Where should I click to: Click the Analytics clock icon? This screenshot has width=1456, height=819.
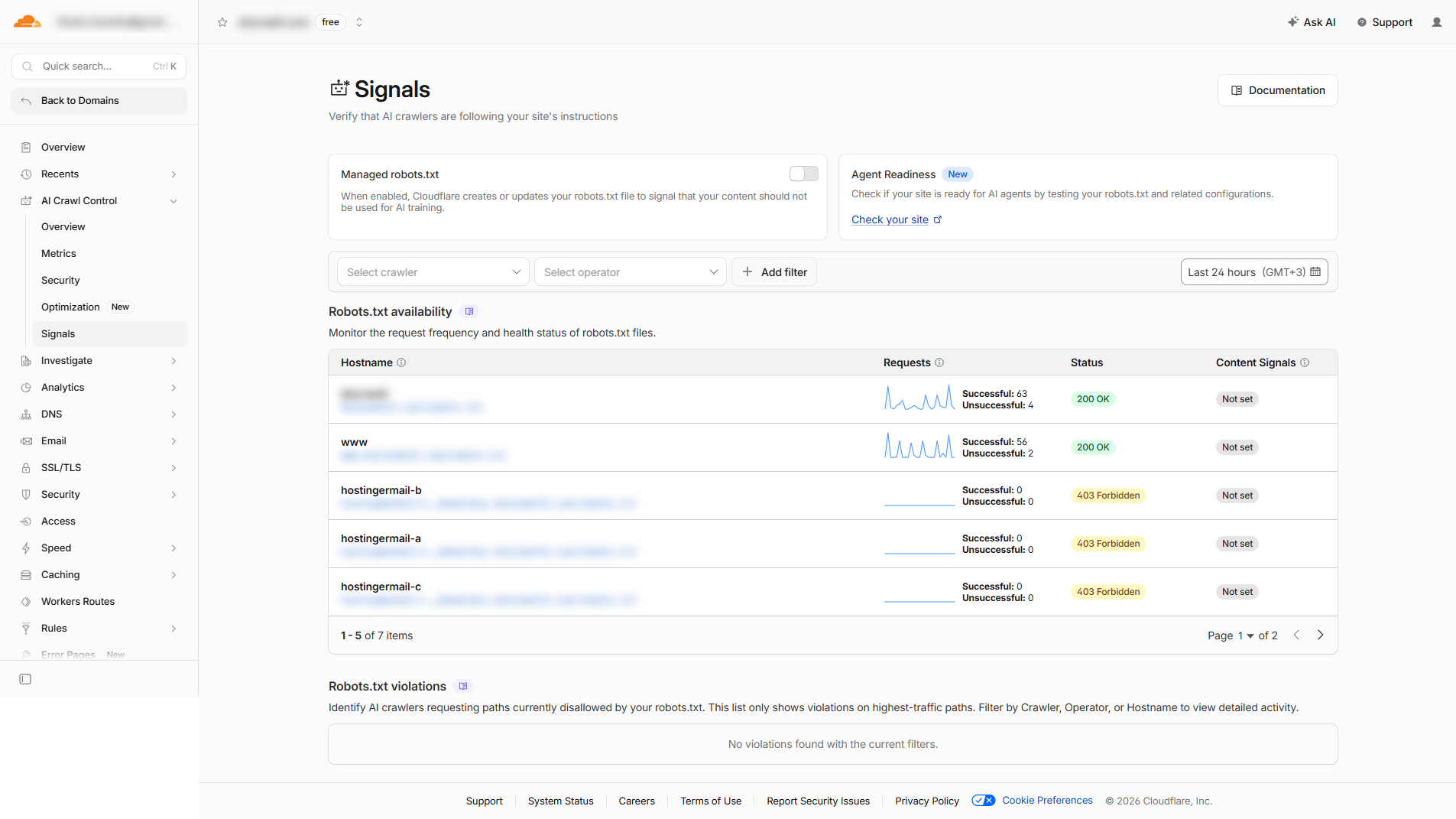pos(26,388)
